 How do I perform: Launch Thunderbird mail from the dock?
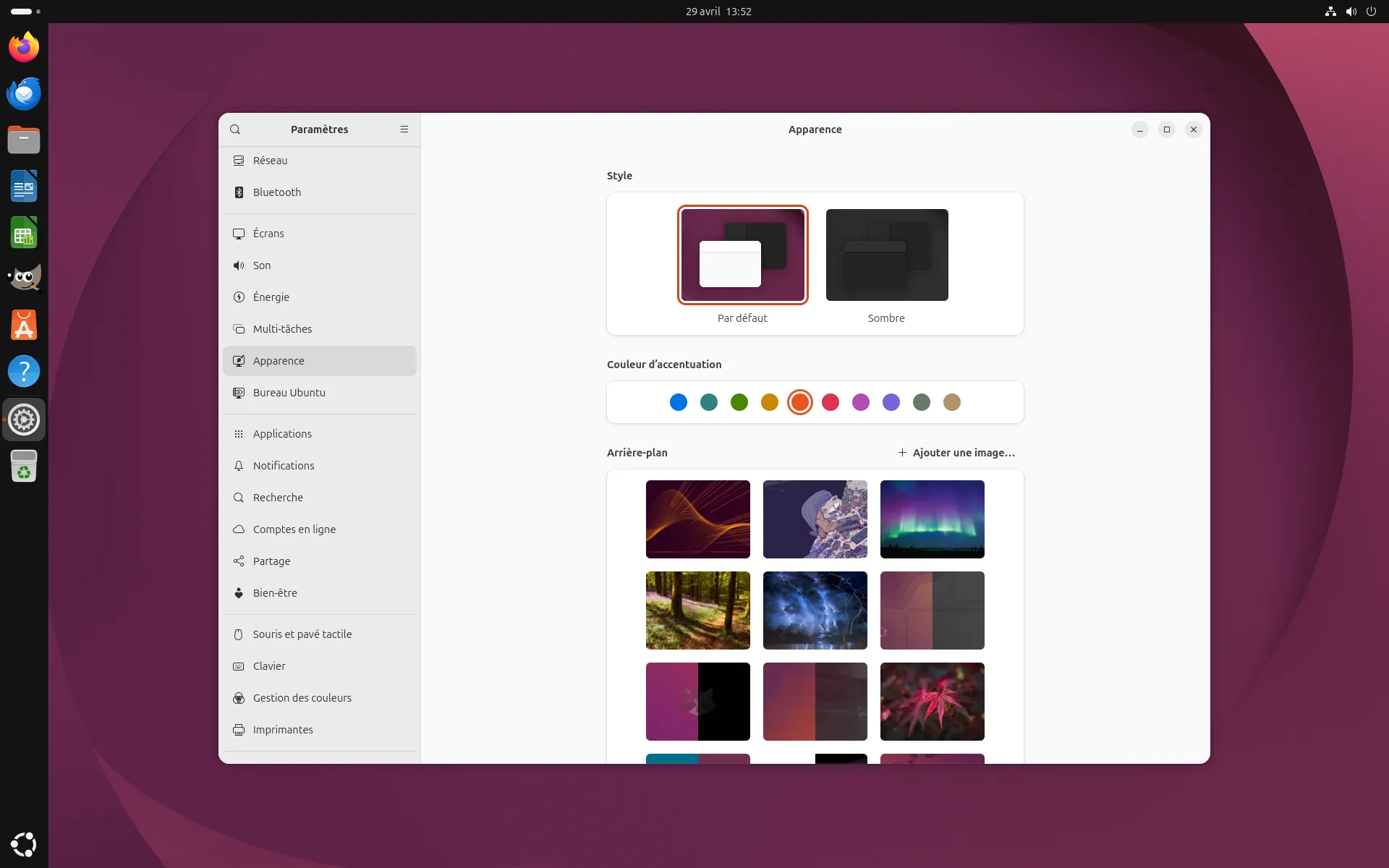[24, 93]
